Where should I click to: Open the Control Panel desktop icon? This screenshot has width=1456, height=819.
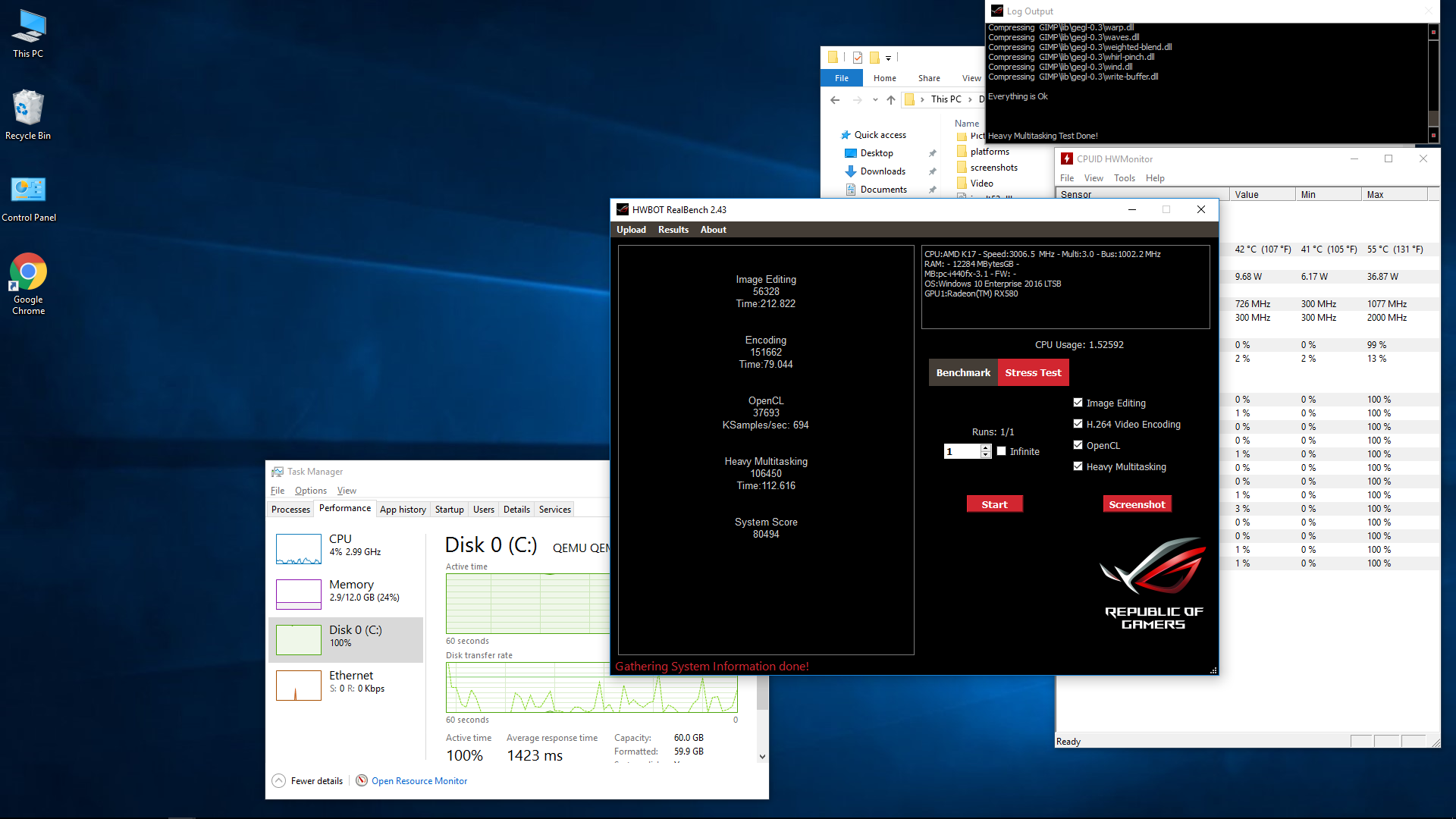click(29, 199)
